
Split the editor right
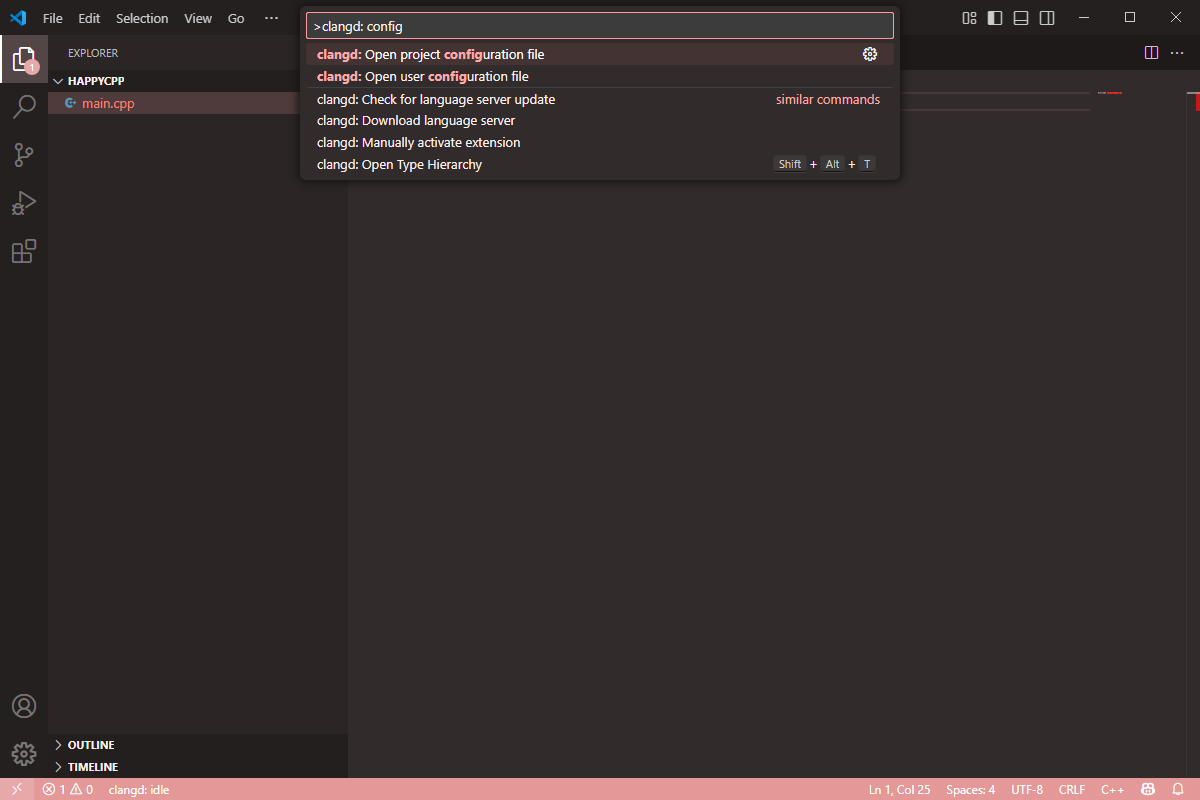(x=1151, y=52)
